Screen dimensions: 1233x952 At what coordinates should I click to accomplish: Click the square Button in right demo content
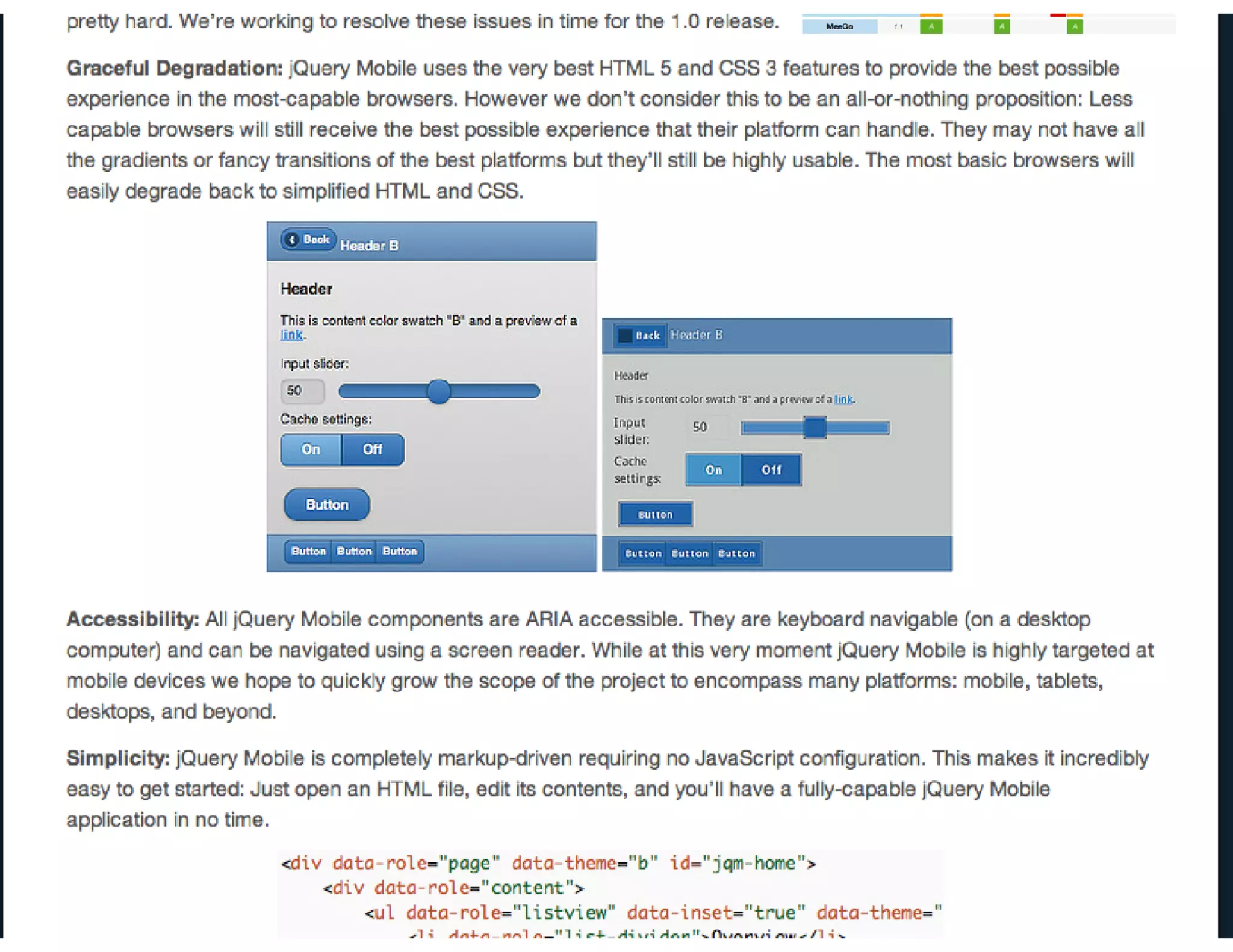(656, 515)
